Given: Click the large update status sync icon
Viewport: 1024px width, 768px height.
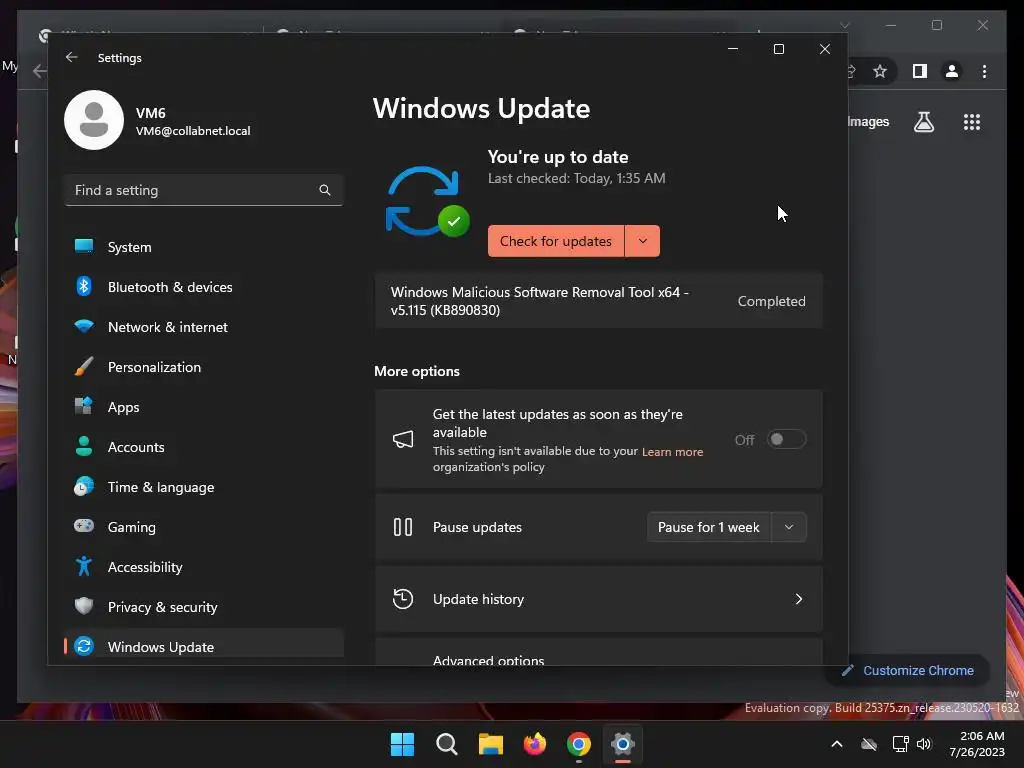Looking at the screenshot, I should click(x=426, y=201).
